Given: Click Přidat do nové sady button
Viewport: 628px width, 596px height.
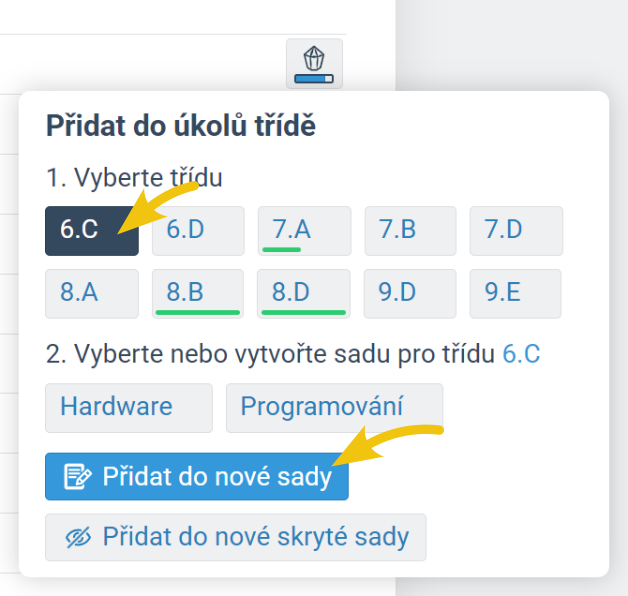Looking at the screenshot, I should [196, 477].
